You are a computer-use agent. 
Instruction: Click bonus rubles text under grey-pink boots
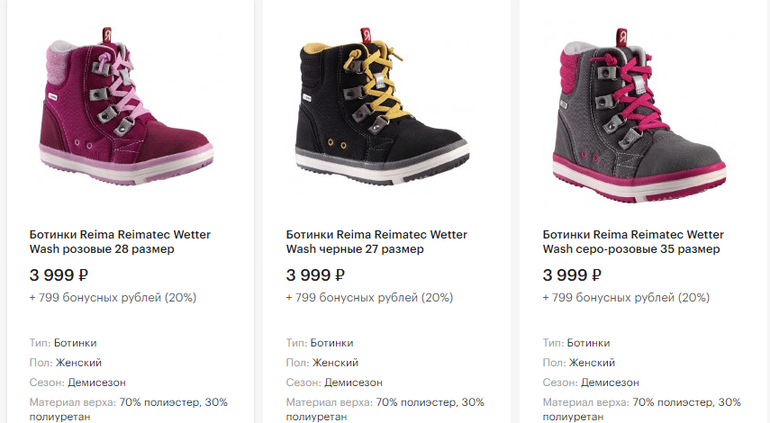click(x=626, y=298)
